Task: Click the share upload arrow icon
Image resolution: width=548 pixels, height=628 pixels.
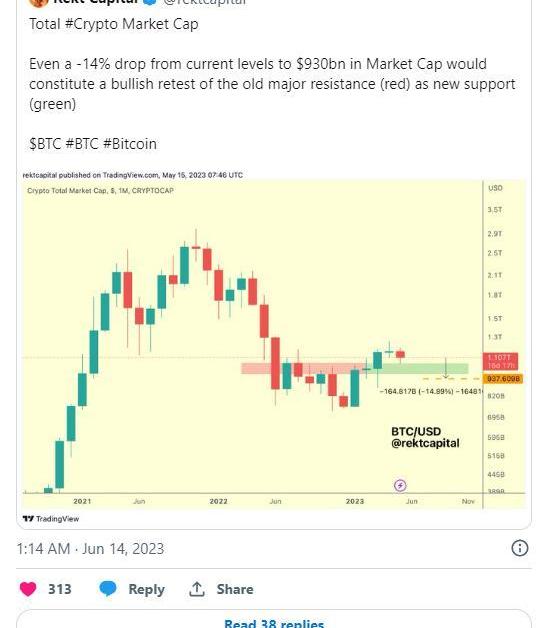Action: [197, 589]
